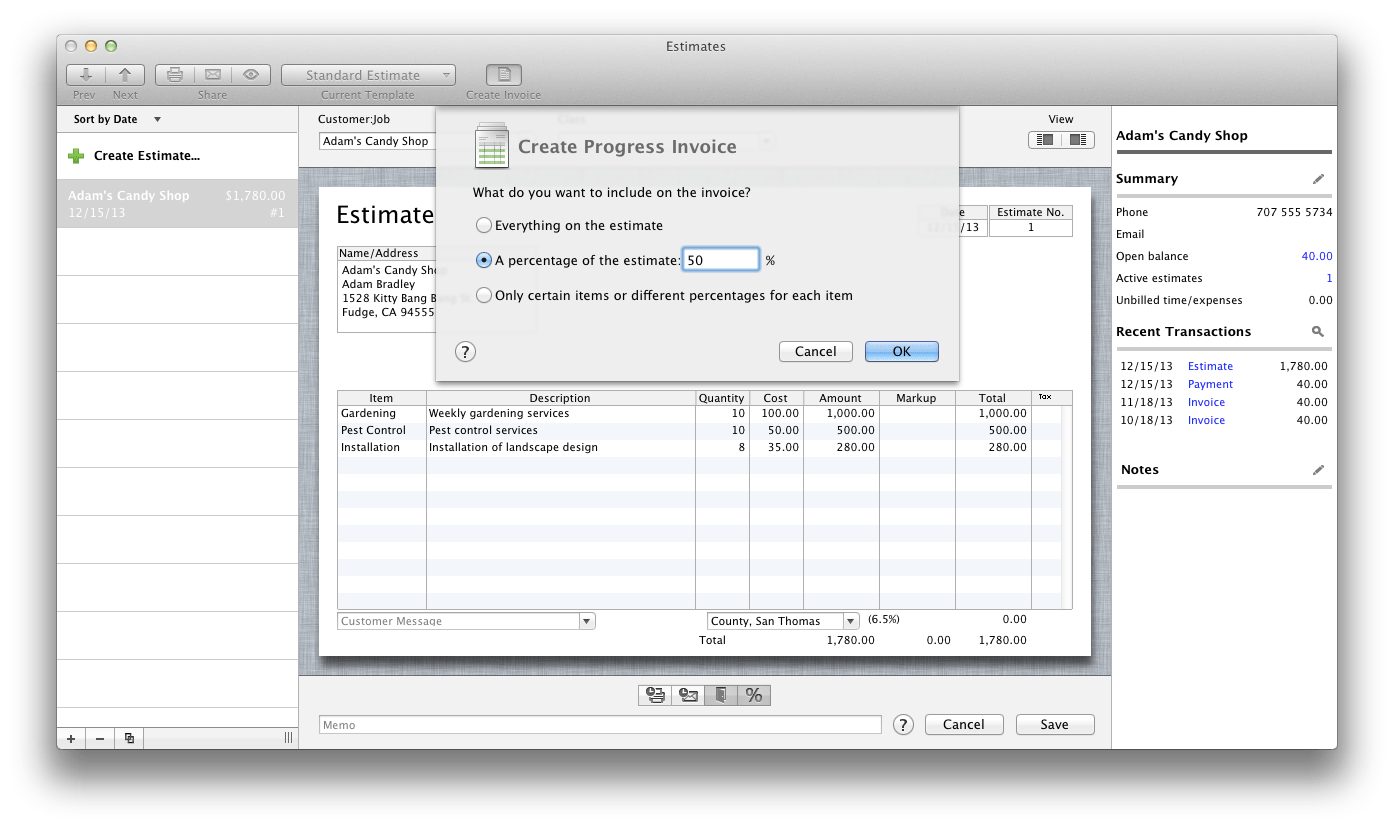
Task: Cancel the Create Progress Invoice dialog
Action: (x=815, y=351)
